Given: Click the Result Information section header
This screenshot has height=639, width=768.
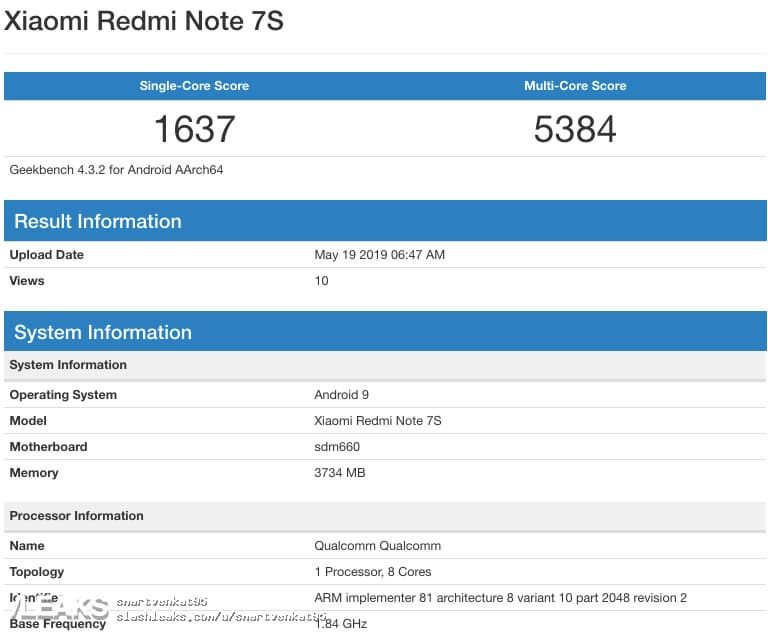Looking at the screenshot, I should click(x=385, y=221).
